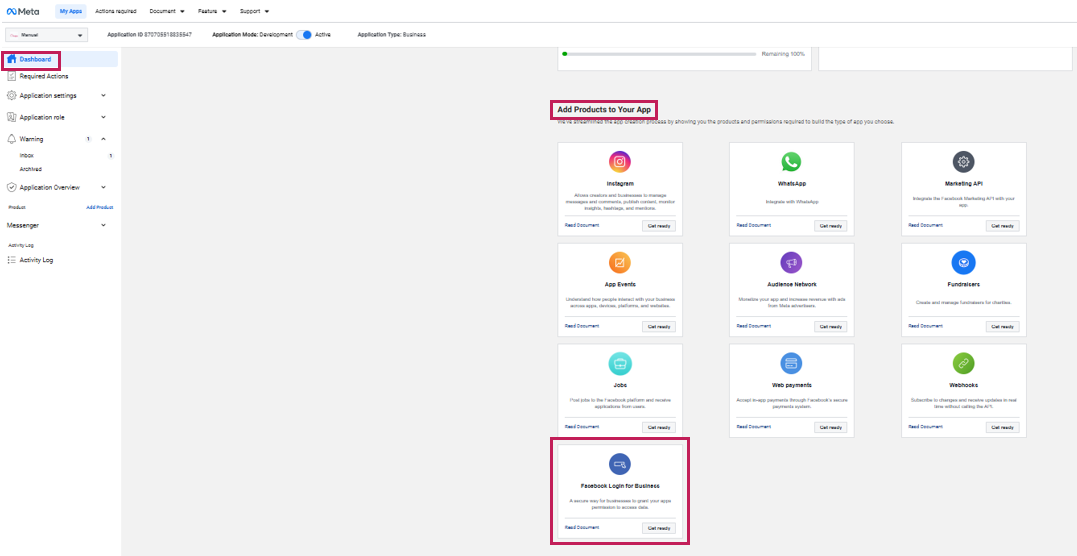
Task: Expand the Application role section
Action: 103,117
